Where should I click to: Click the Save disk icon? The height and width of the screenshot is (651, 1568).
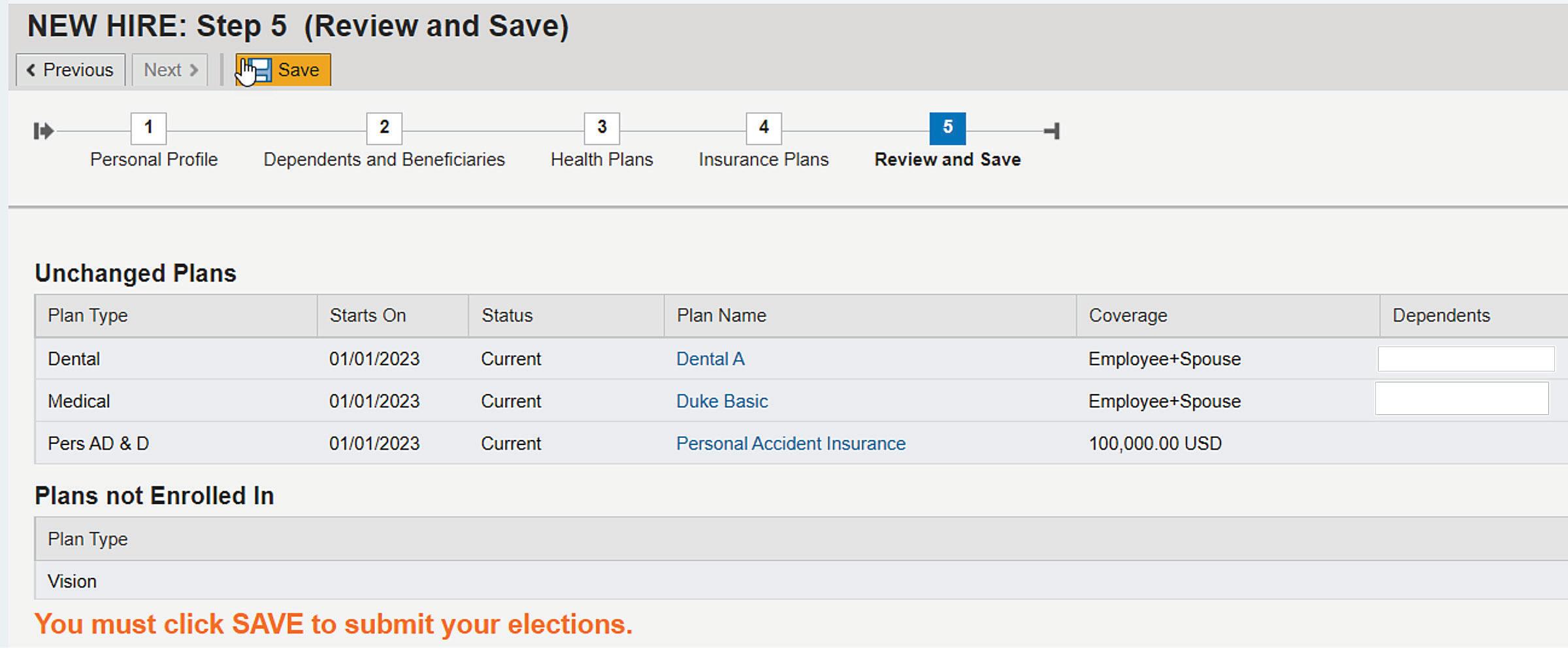pyautogui.click(x=260, y=69)
